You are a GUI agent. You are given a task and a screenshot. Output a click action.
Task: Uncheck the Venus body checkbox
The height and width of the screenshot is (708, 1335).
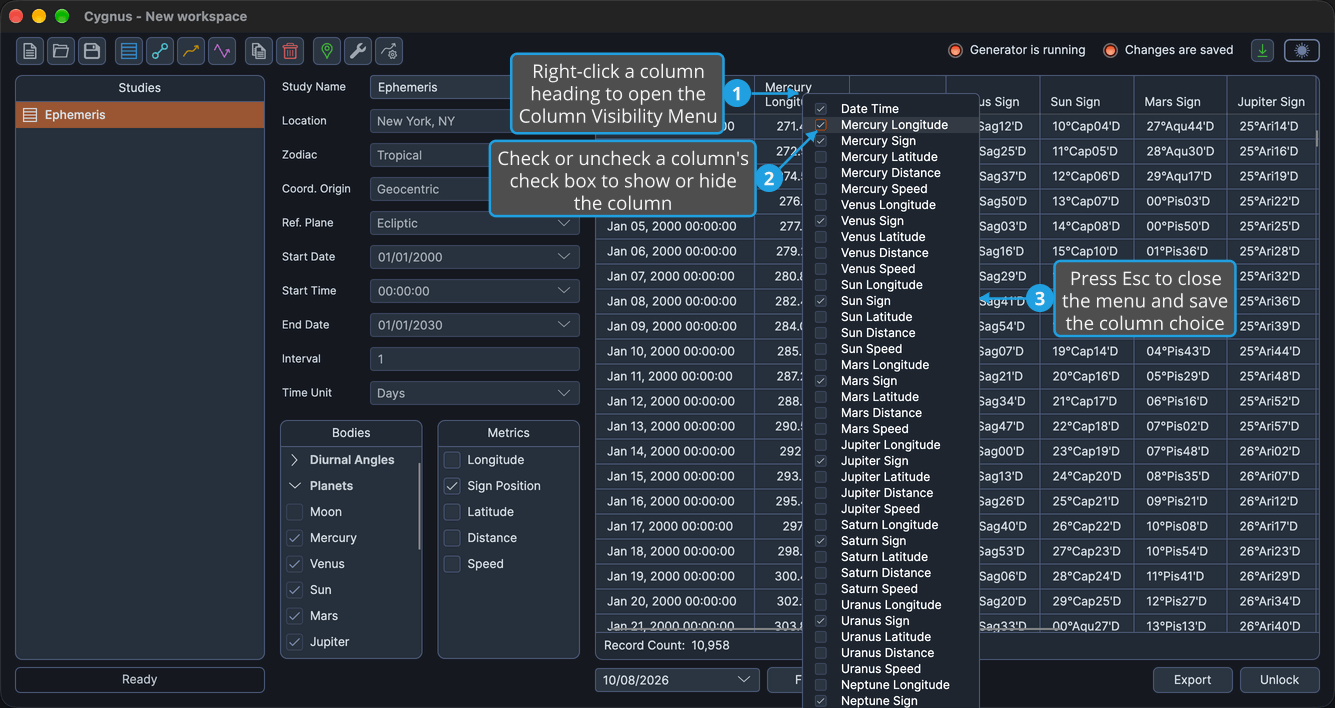click(x=295, y=564)
